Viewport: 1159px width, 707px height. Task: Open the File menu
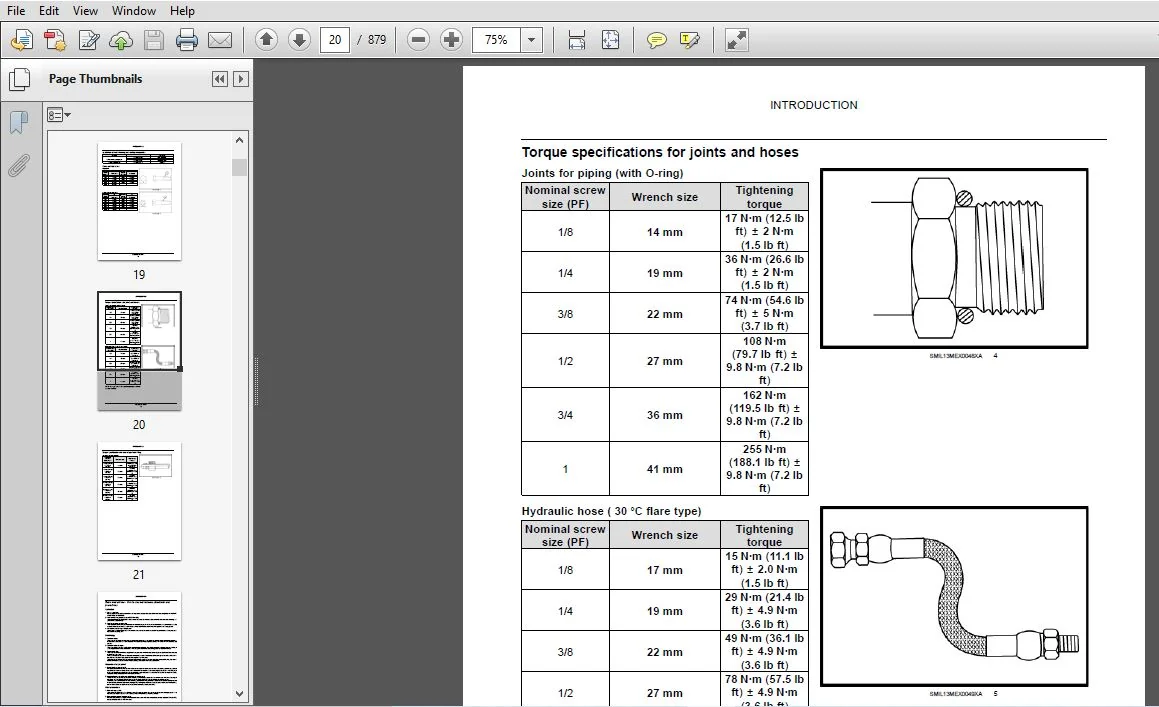click(x=16, y=10)
